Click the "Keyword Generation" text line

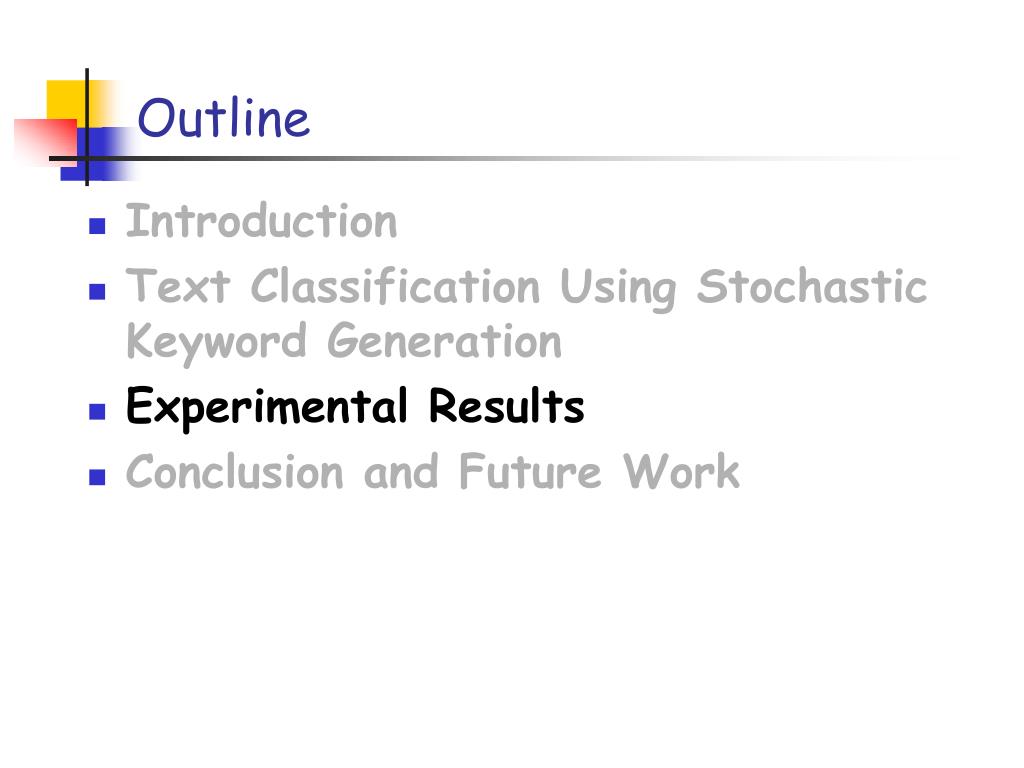click(344, 342)
